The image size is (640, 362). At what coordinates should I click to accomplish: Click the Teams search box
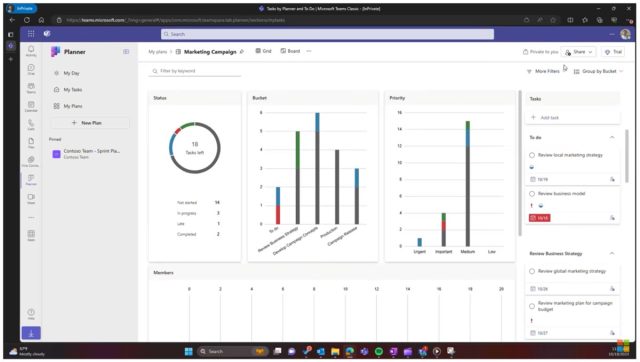tap(327, 34)
